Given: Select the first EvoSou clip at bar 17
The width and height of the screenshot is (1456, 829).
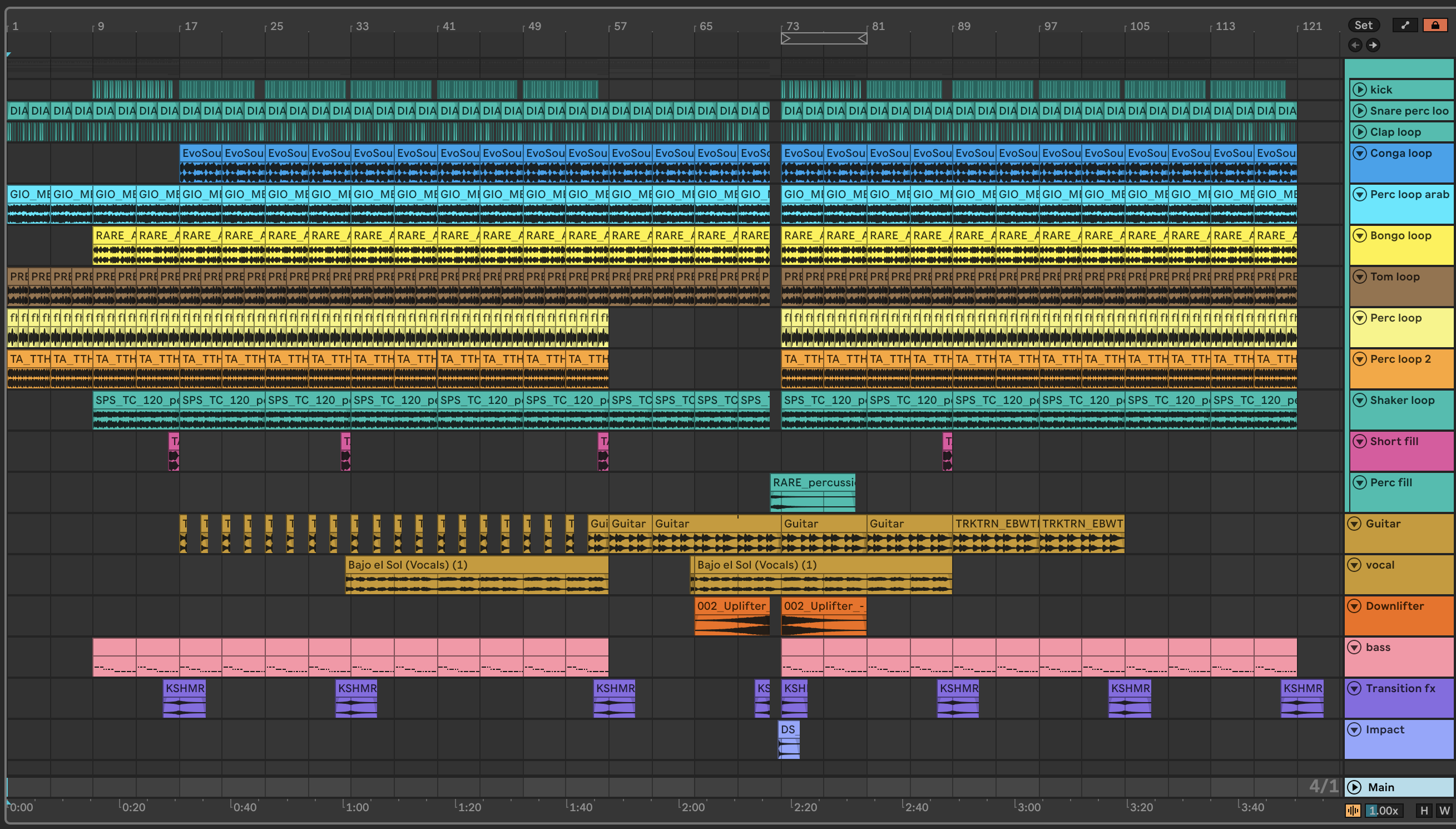Looking at the screenshot, I should pos(201,163).
